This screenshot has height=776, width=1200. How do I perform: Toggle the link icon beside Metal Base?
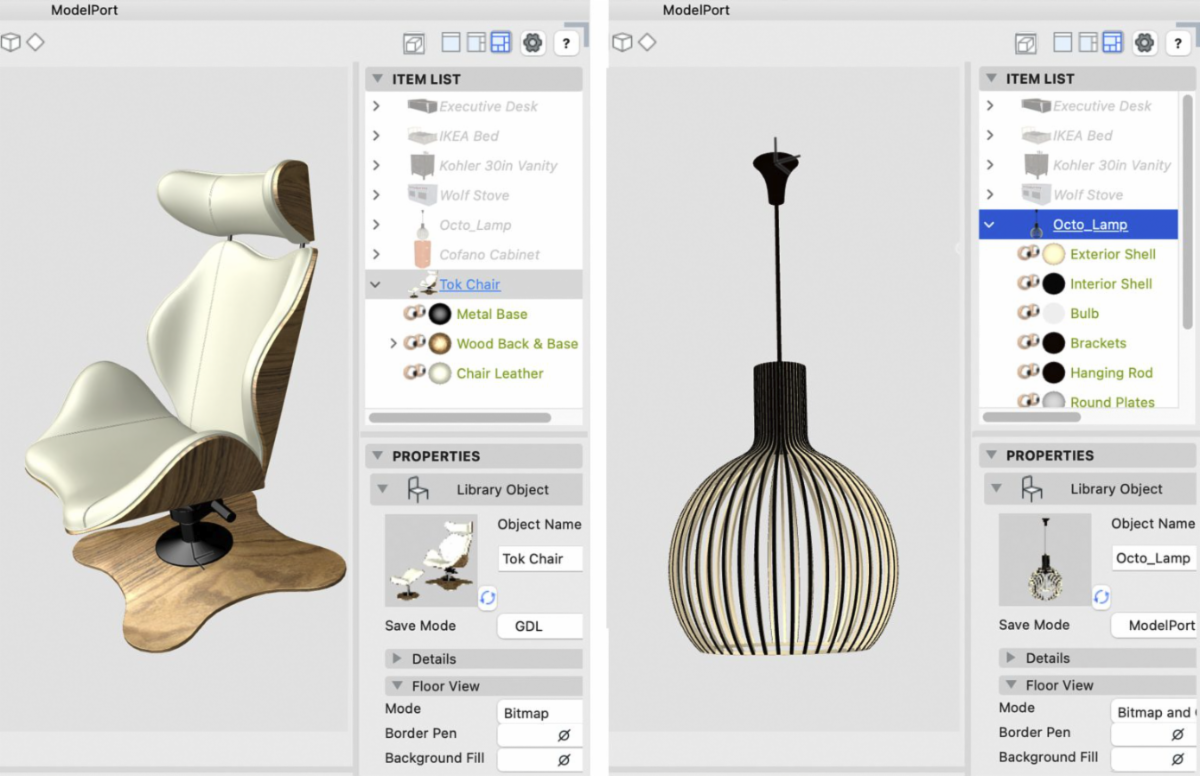pos(413,314)
